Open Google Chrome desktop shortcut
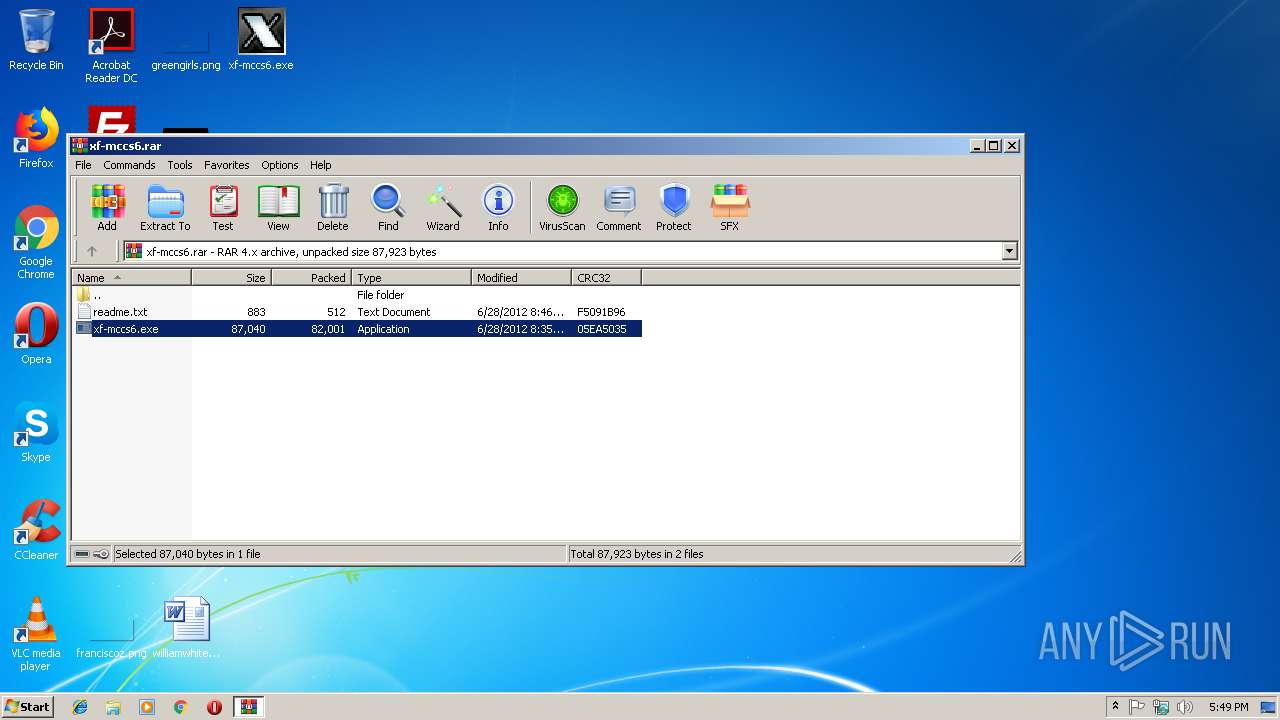 36,243
